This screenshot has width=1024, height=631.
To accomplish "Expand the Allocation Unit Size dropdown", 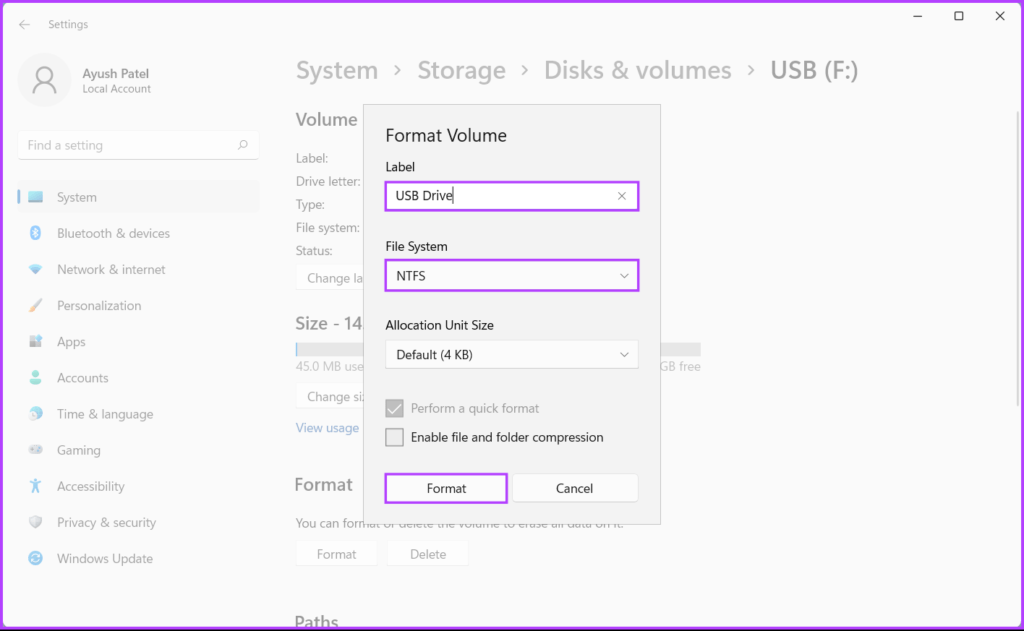I will pyautogui.click(x=511, y=354).
